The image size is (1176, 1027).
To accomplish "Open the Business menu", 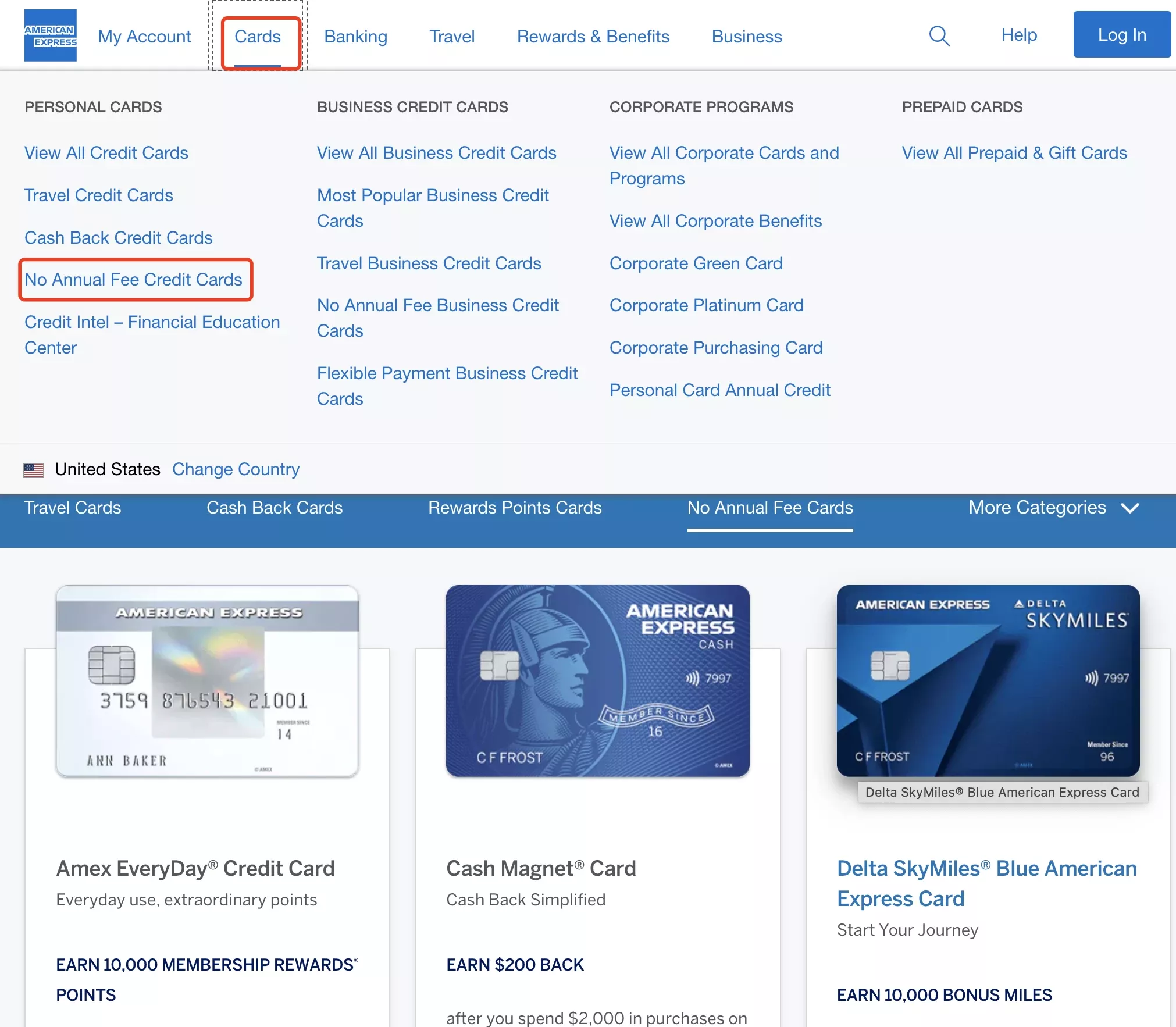I will pyautogui.click(x=747, y=36).
